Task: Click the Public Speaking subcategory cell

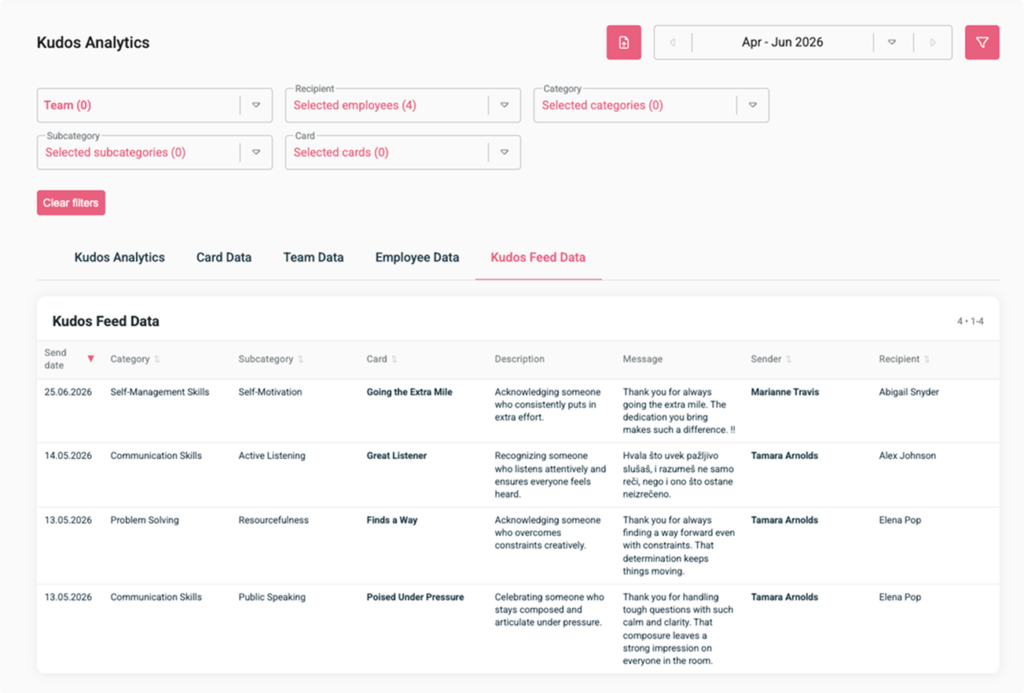Action: pos(272,597)
